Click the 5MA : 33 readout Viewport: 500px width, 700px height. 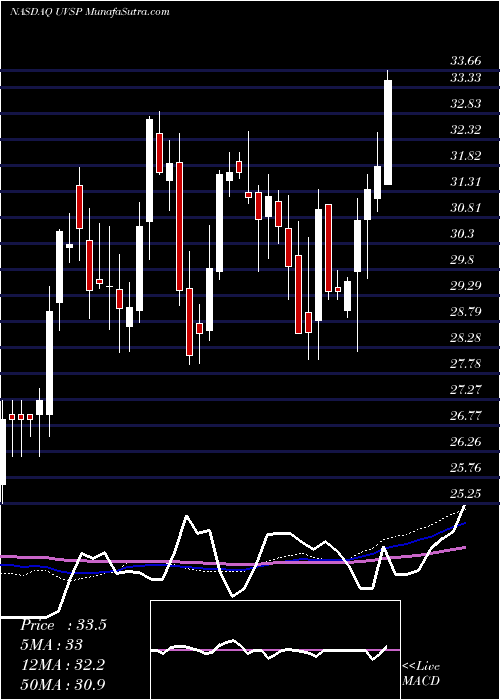51,645
